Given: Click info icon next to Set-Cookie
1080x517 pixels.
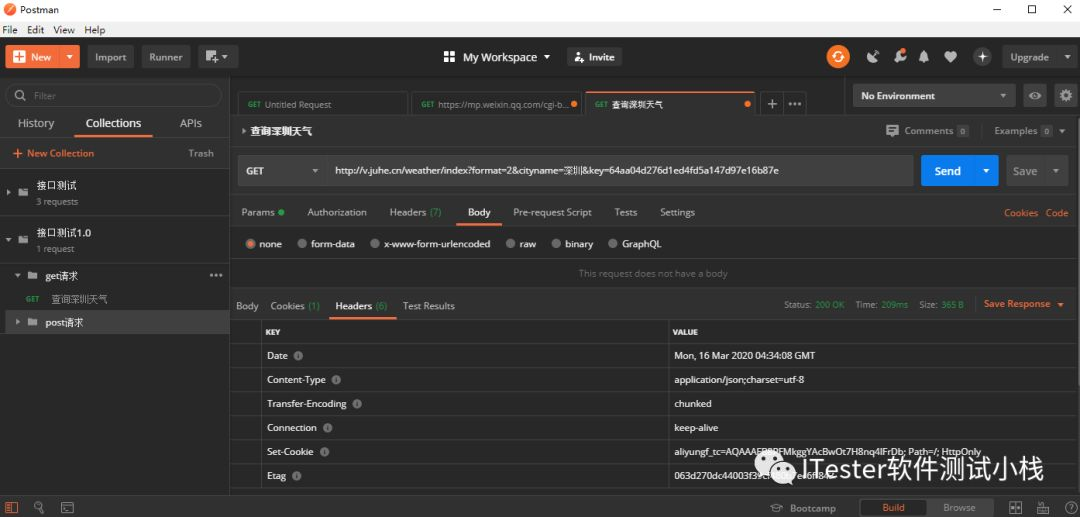Looking at the screenshot, I should pyautogui.click(x=324, y=452).
